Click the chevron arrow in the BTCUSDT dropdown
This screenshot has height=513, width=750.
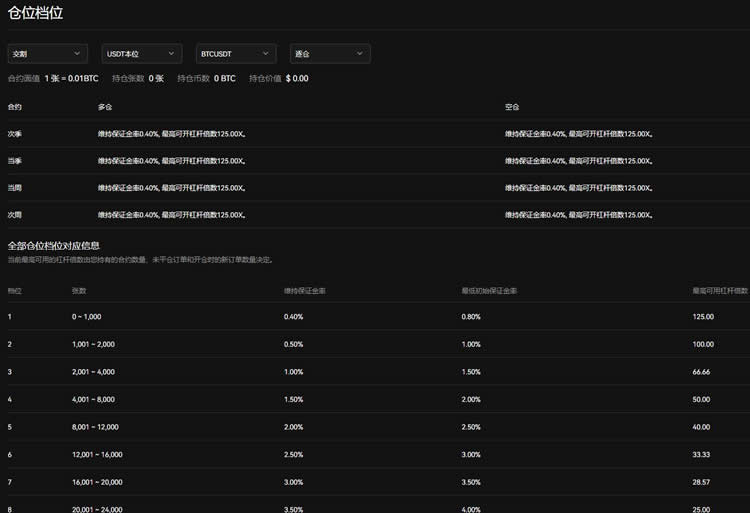[x=266, y=54]
